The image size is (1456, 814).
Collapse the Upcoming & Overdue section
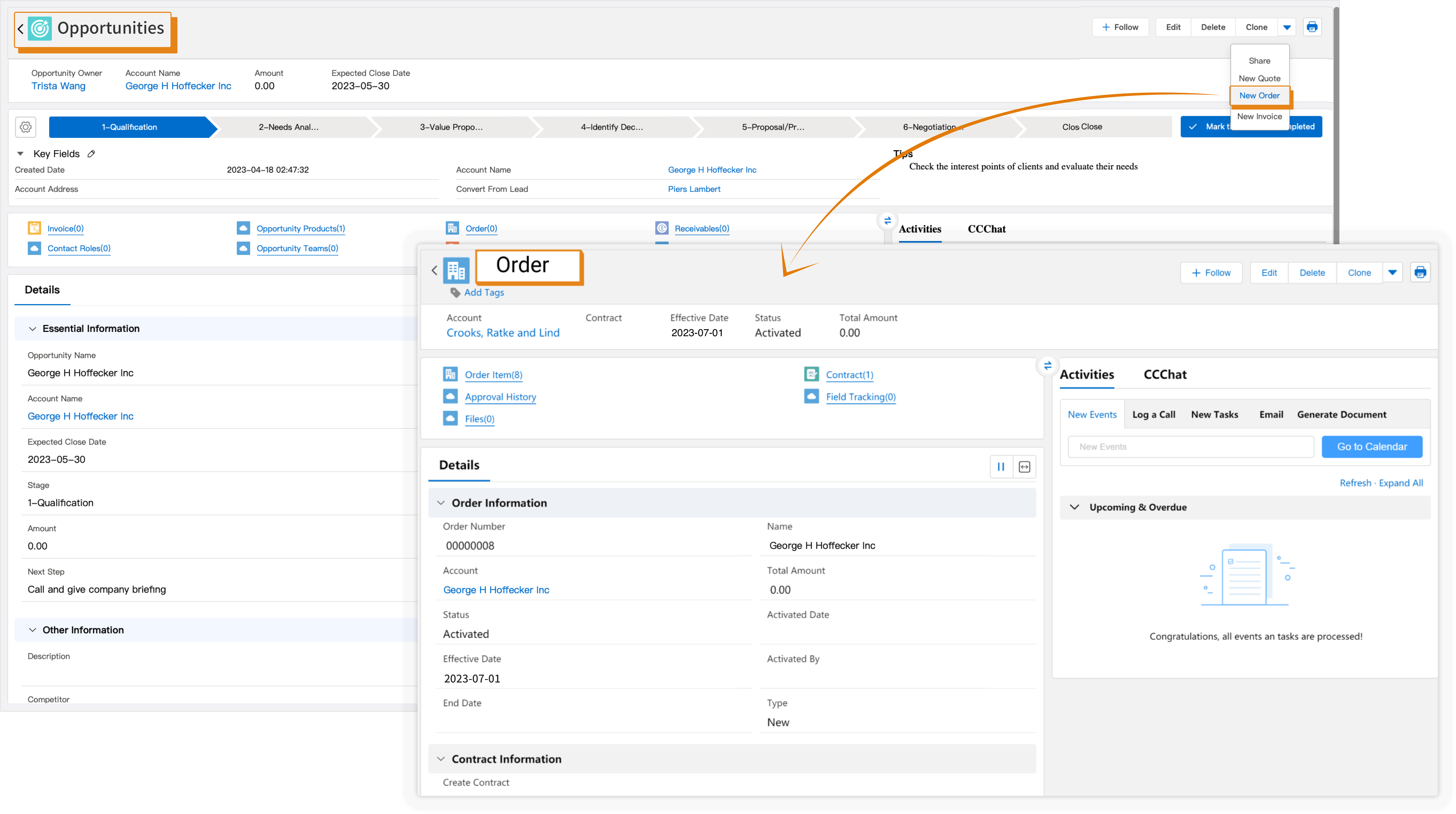pos(1074,507)
